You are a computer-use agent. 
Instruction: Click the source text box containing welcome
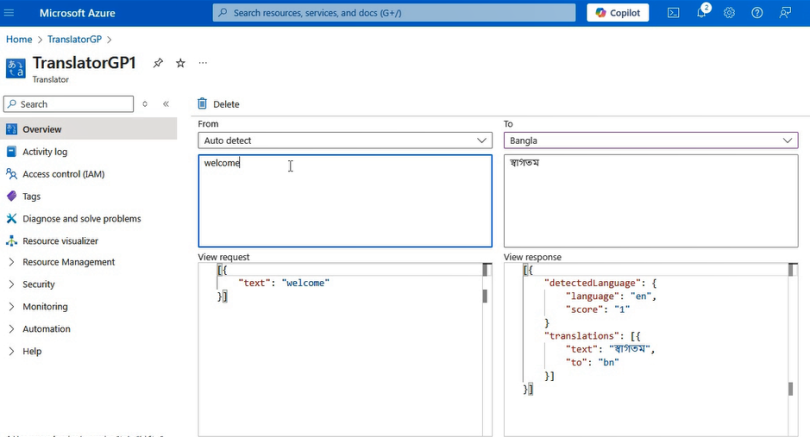click(x=345, y=200)
